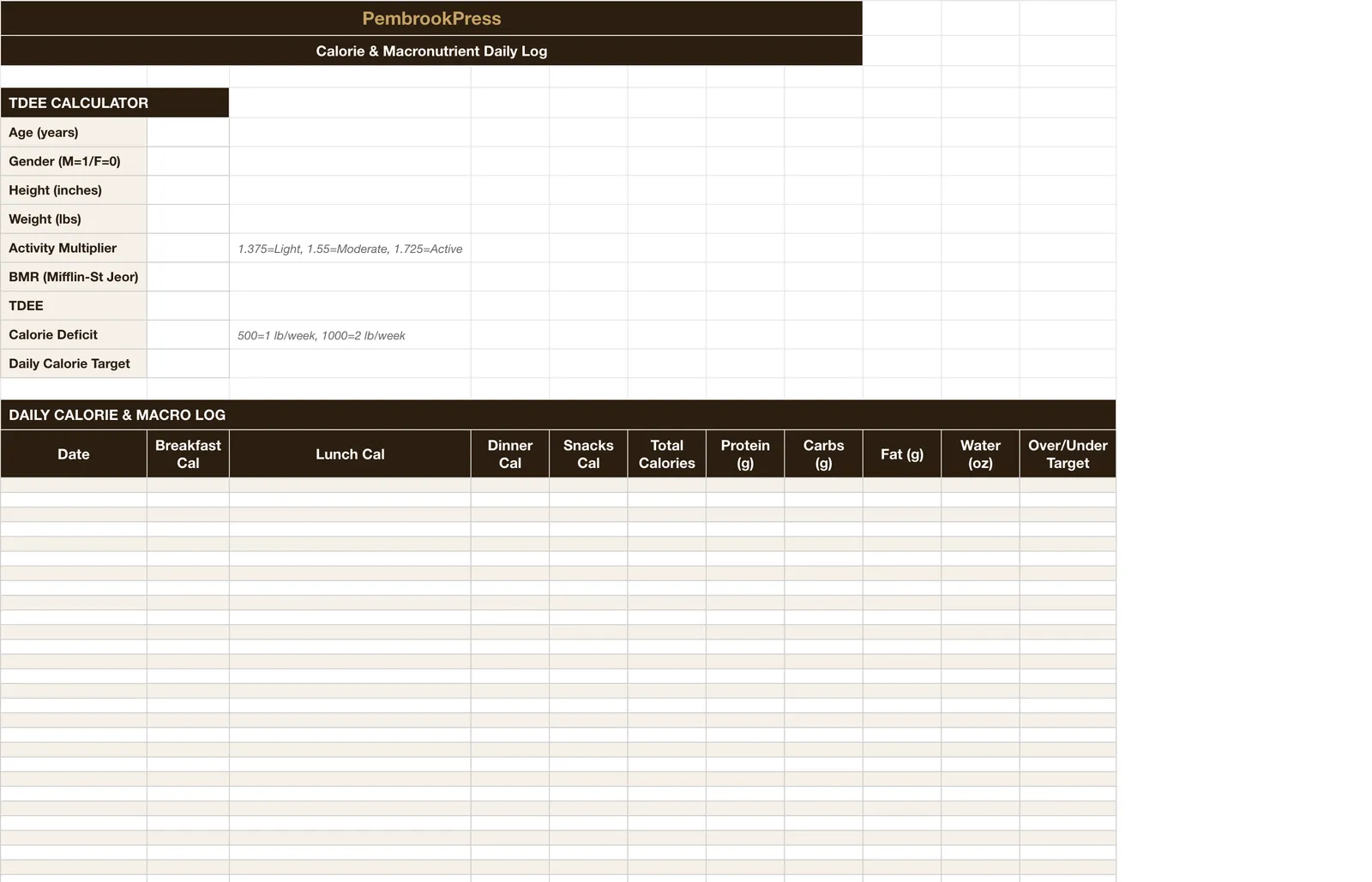Click the first empty Protein (g) log cell
The width and height of the screenshot is (1372, 882).
click(745, 485)
